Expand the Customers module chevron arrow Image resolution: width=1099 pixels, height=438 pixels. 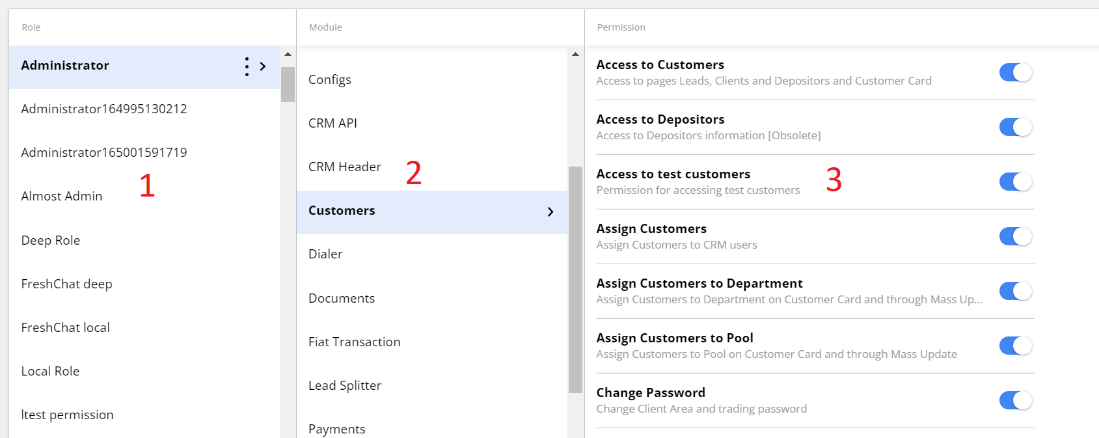[550, 212]
